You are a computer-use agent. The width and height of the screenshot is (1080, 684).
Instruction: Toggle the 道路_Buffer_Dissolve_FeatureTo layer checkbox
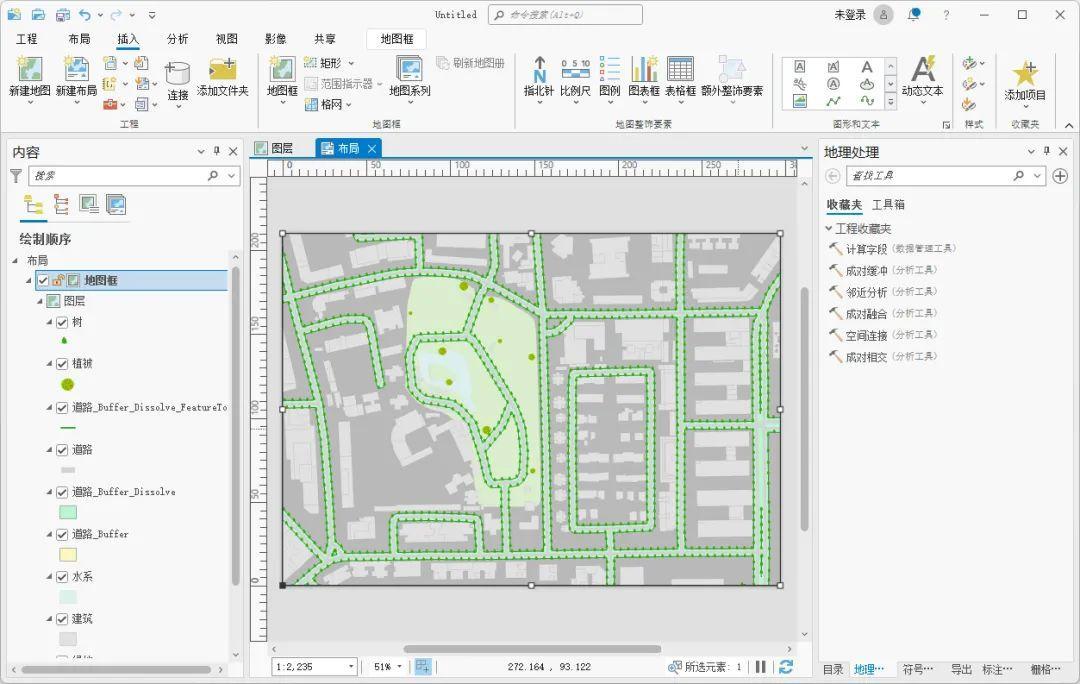coord(62,408)
